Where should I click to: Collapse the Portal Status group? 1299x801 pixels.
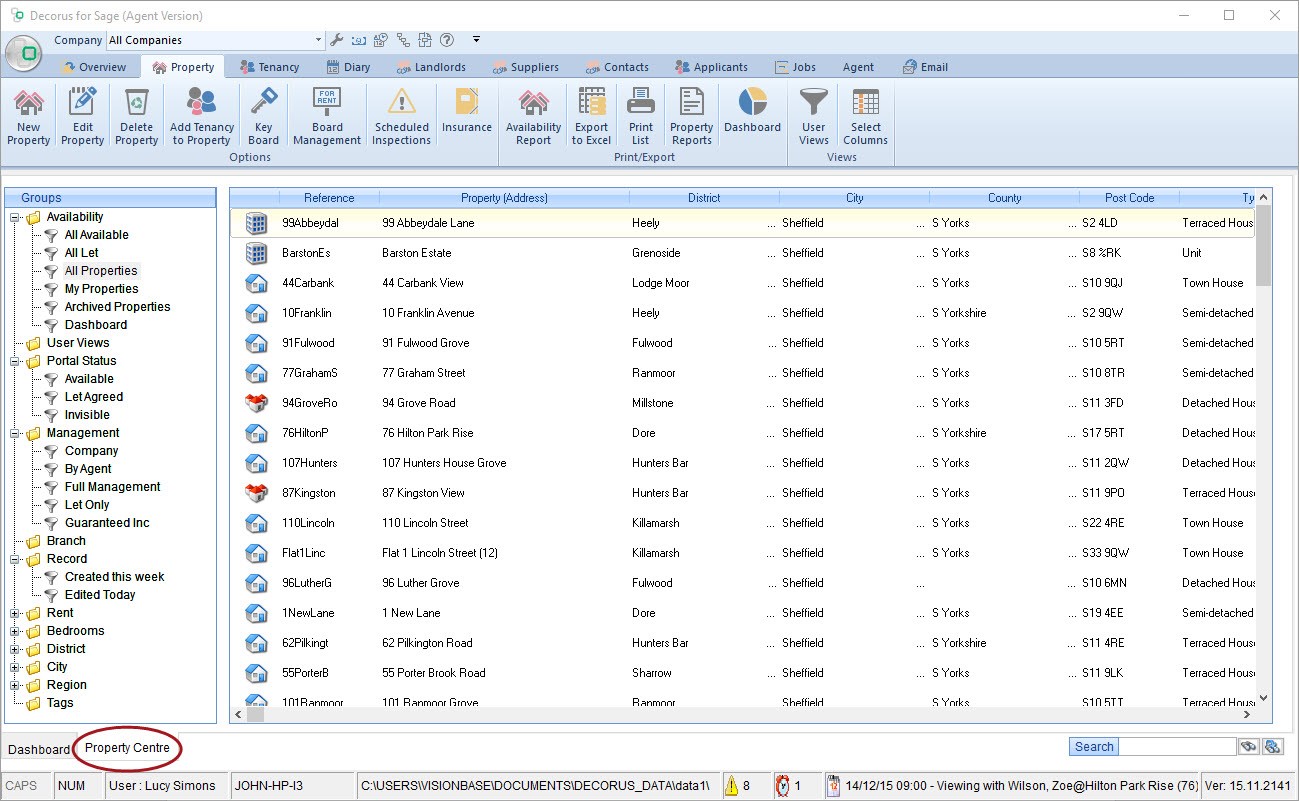click(x=15, y=361)
